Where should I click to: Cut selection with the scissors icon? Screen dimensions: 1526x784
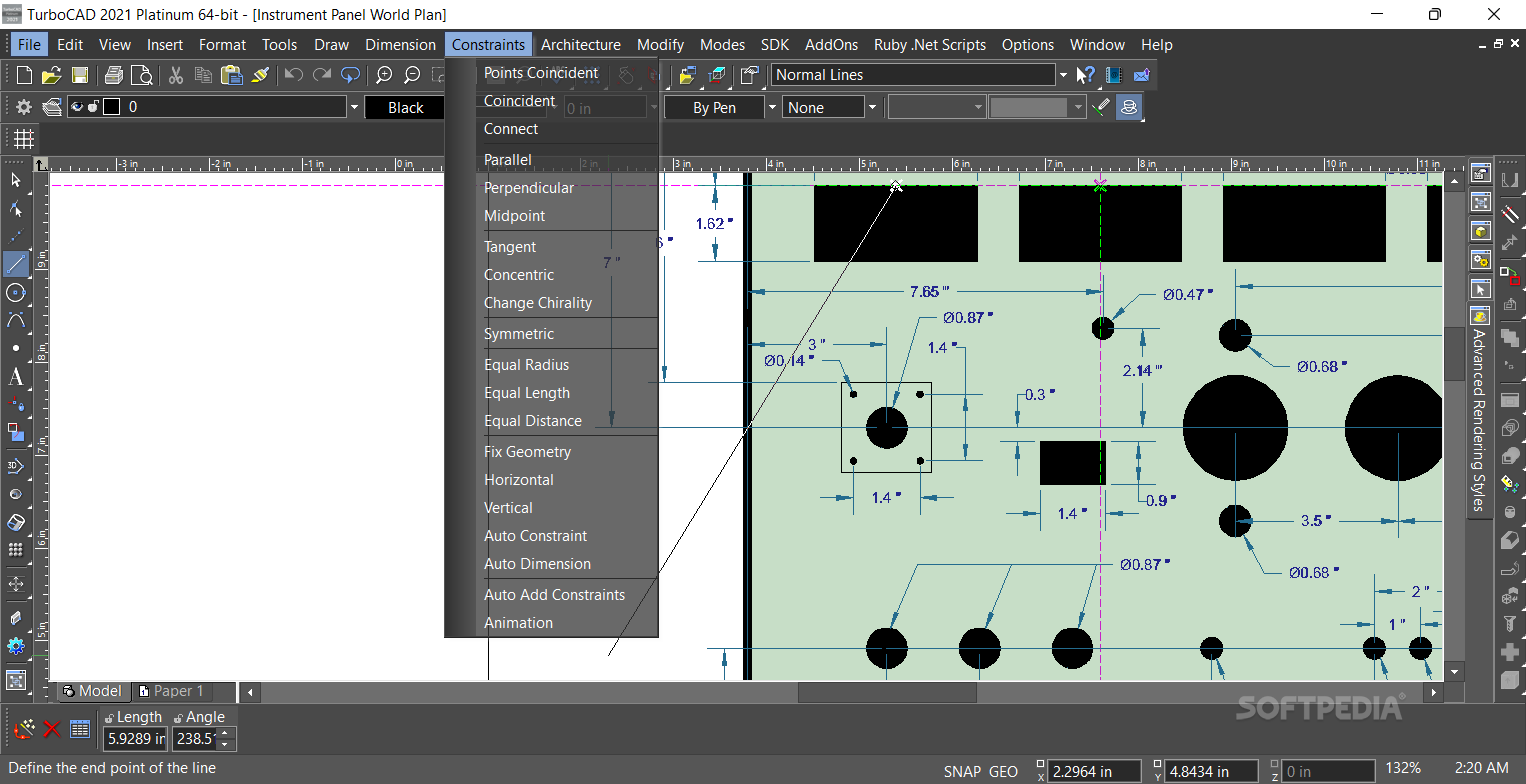coord(176,75)
